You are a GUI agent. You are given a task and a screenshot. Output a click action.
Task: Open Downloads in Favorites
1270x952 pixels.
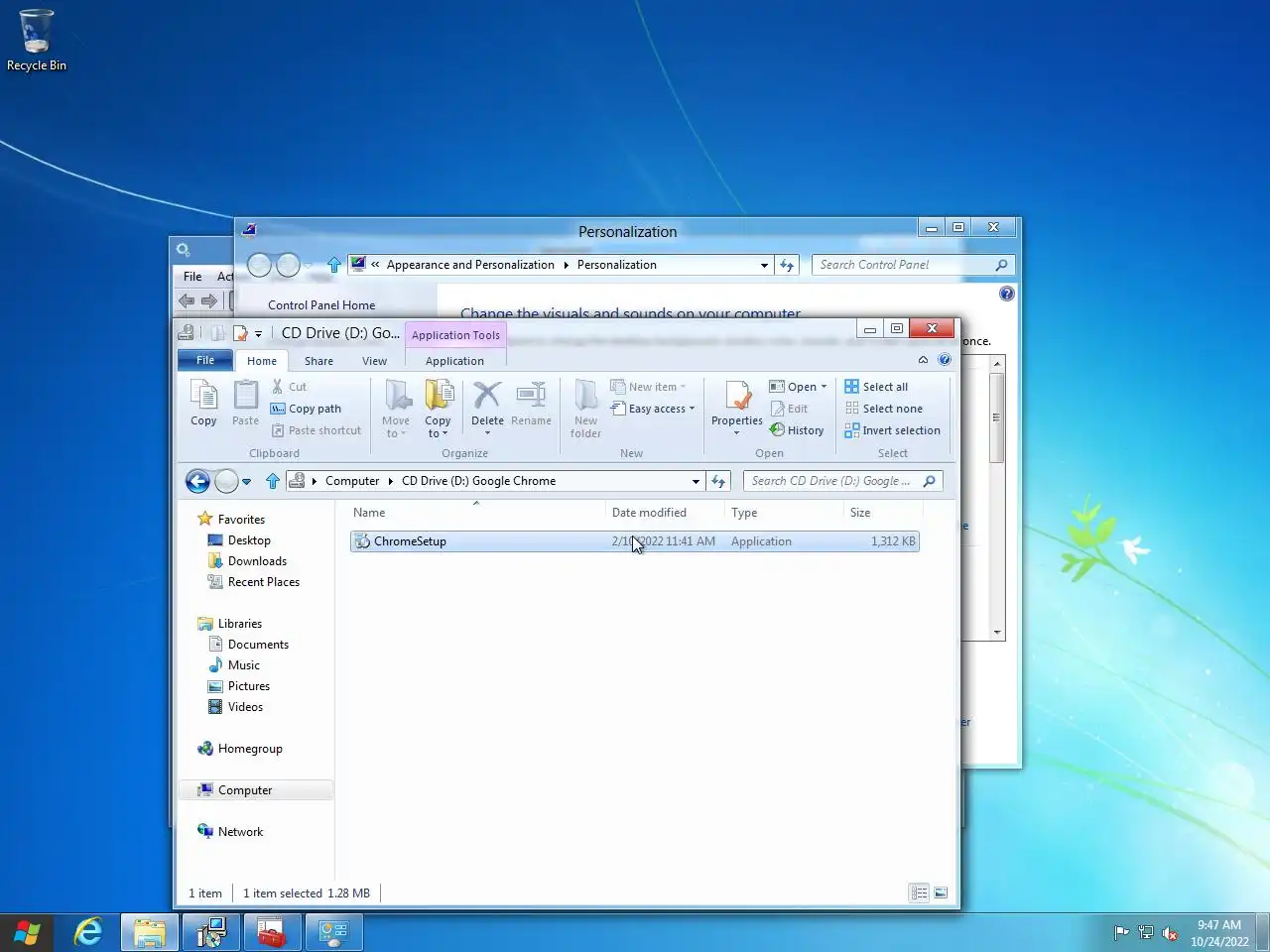pos(257,561)
